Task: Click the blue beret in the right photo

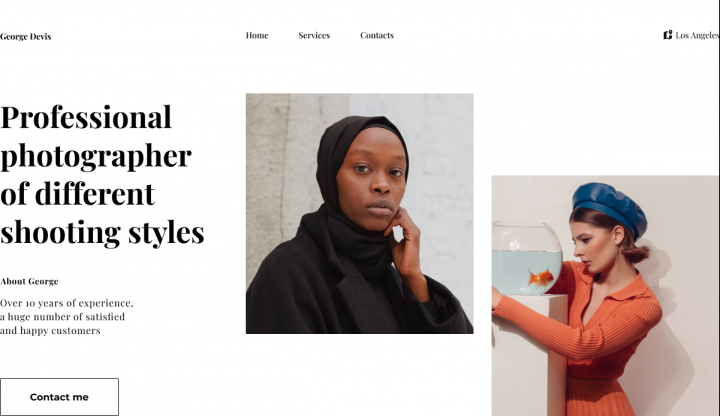Action: 611,208
